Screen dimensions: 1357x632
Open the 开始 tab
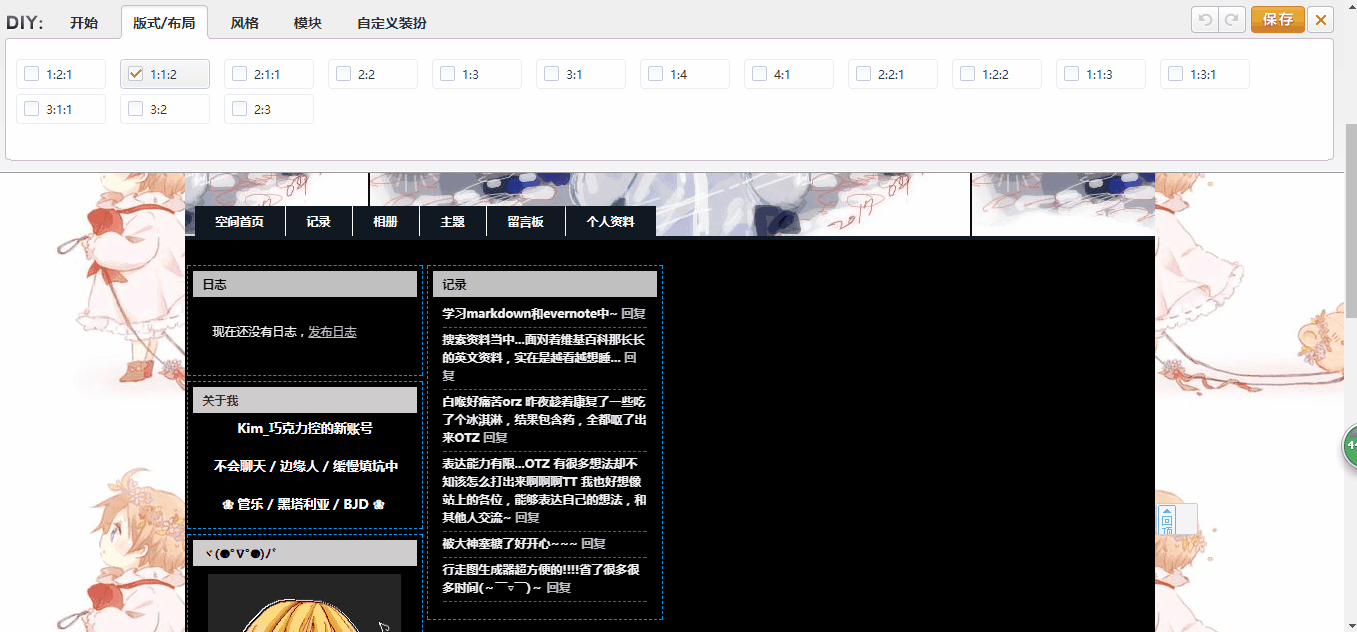click(x=84, y=22)
